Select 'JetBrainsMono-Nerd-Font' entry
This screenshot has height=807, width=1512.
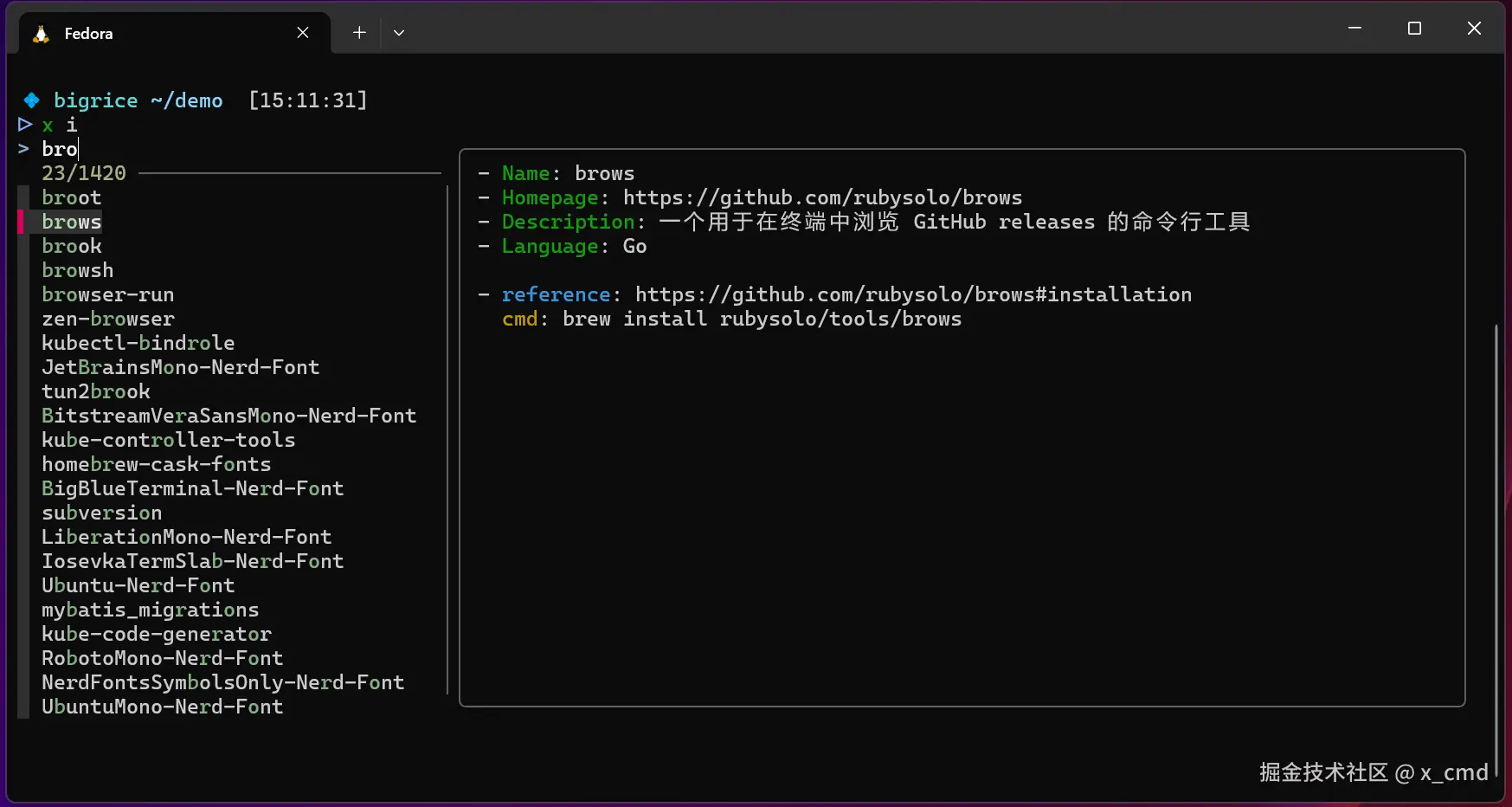click(181, 367)
